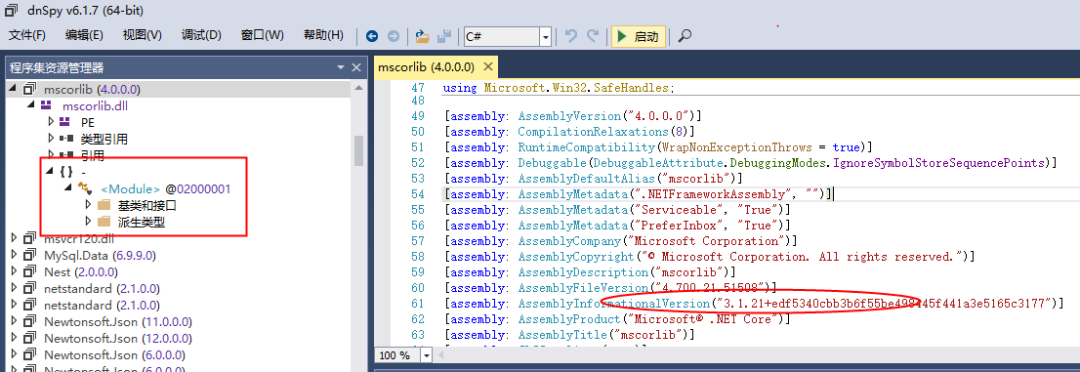Expand the Nest (2.0.0.0) assembly
The height and width of the screenshot is (372, 1080).
(x=14, y=271)
